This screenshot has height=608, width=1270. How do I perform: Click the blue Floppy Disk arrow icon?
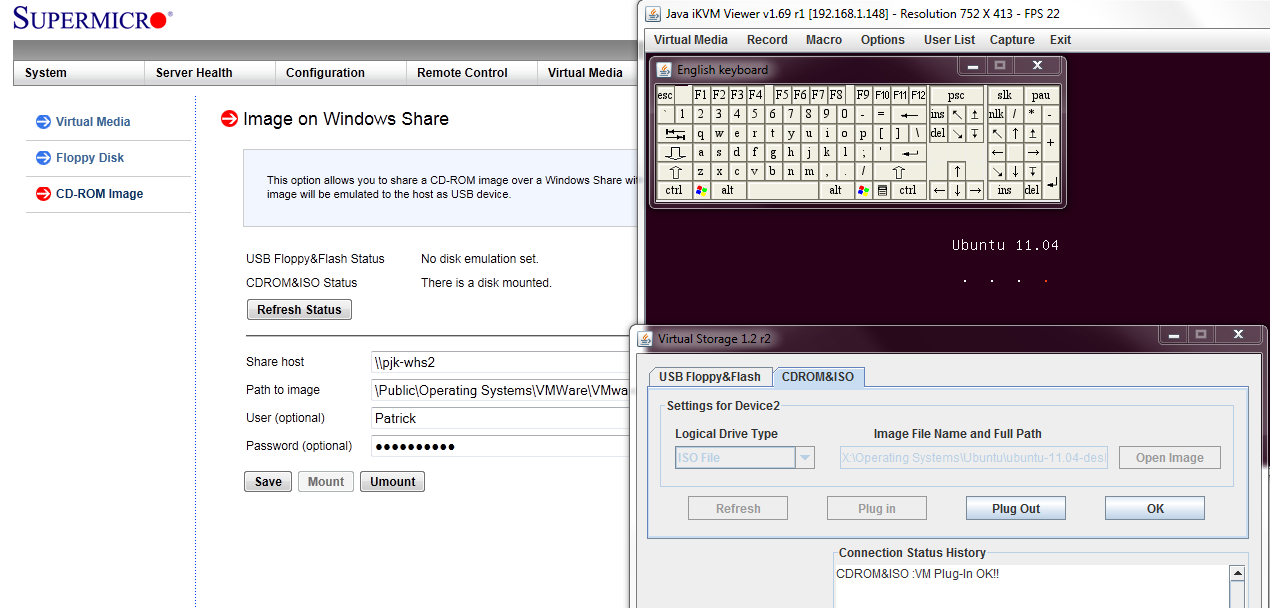(43, 158)
